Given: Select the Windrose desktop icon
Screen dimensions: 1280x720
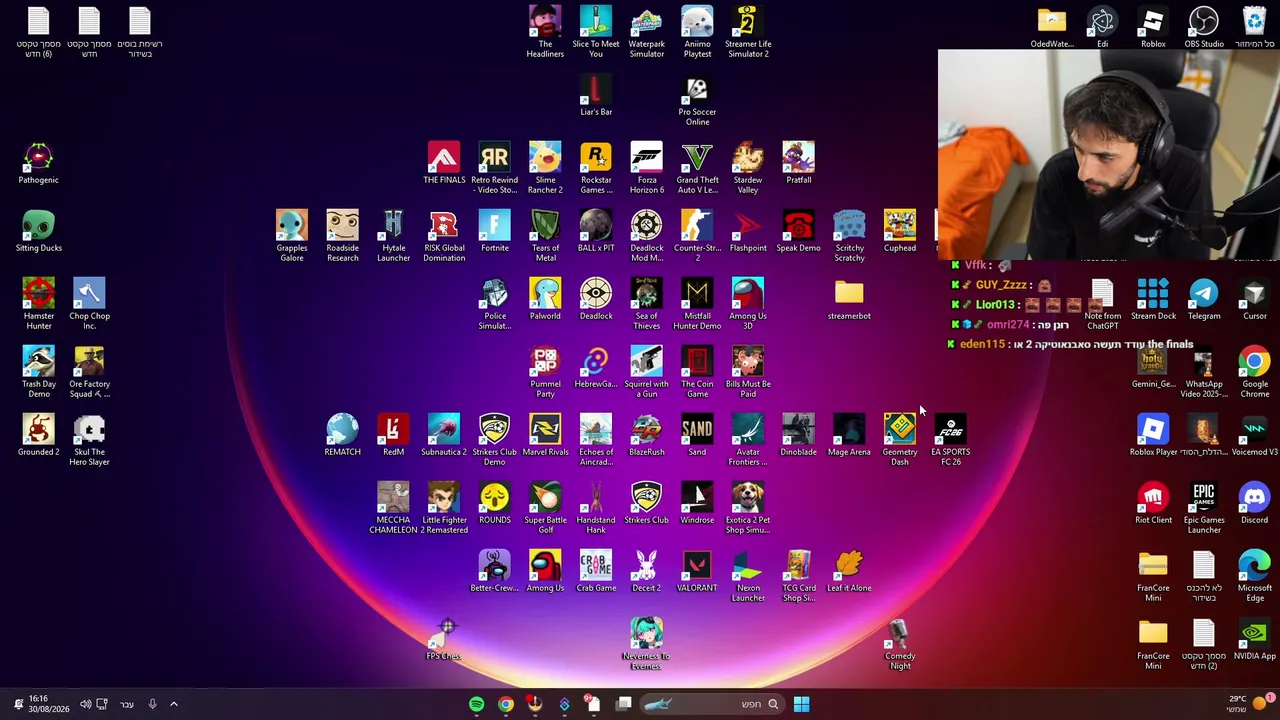Looking at the screenshot, I should (x=697, y=504).
